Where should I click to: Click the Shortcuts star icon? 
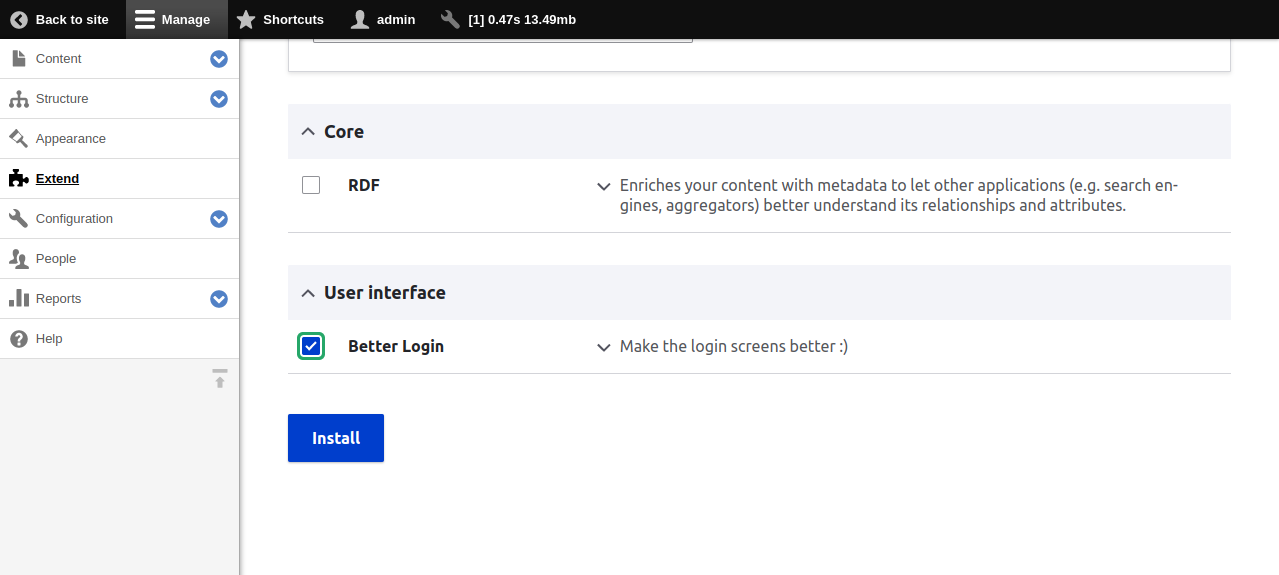246,19
